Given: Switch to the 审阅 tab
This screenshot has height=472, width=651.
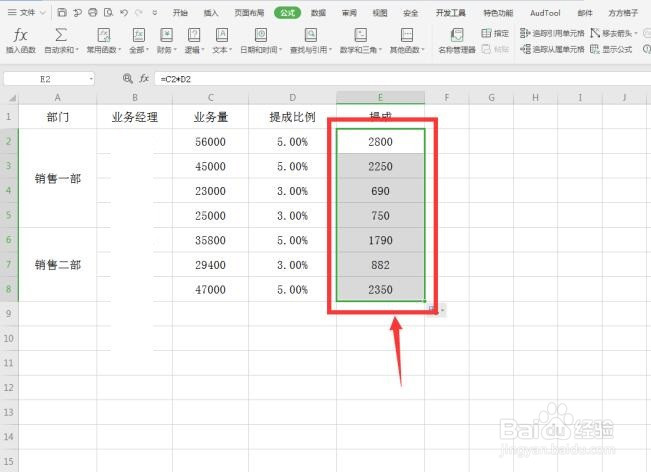Looking at the screenshot, I should [349, 13].
